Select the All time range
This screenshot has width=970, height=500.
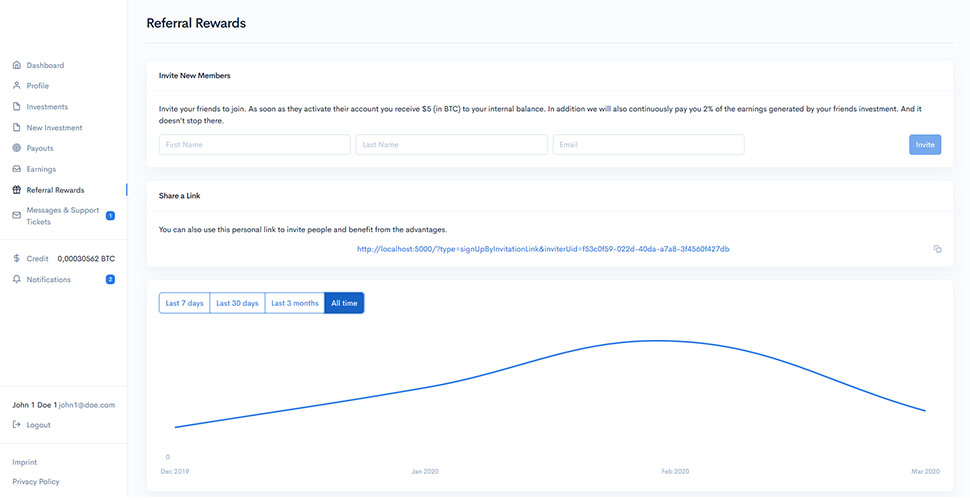(345, 303)
